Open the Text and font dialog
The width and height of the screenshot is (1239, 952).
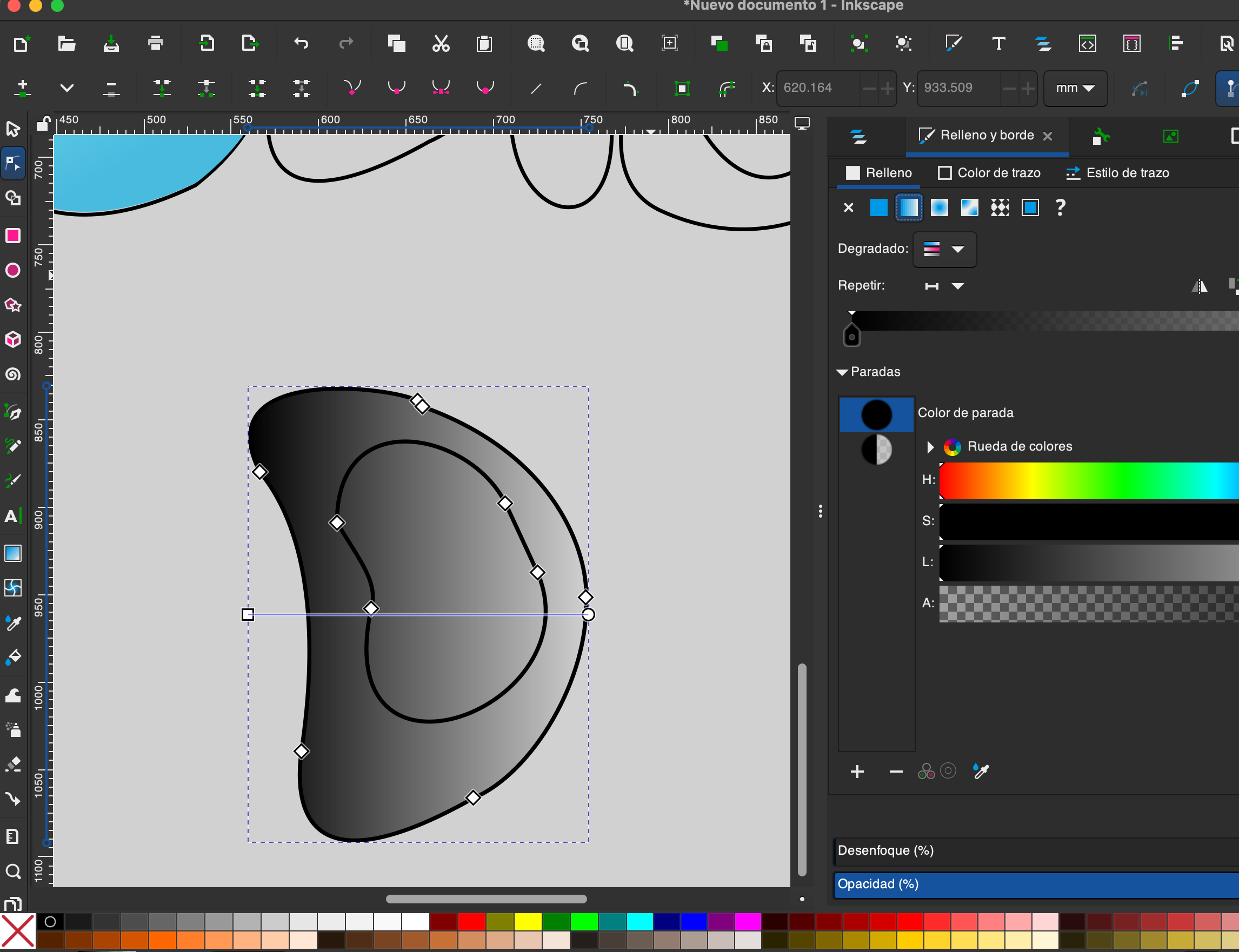point(998,43)
